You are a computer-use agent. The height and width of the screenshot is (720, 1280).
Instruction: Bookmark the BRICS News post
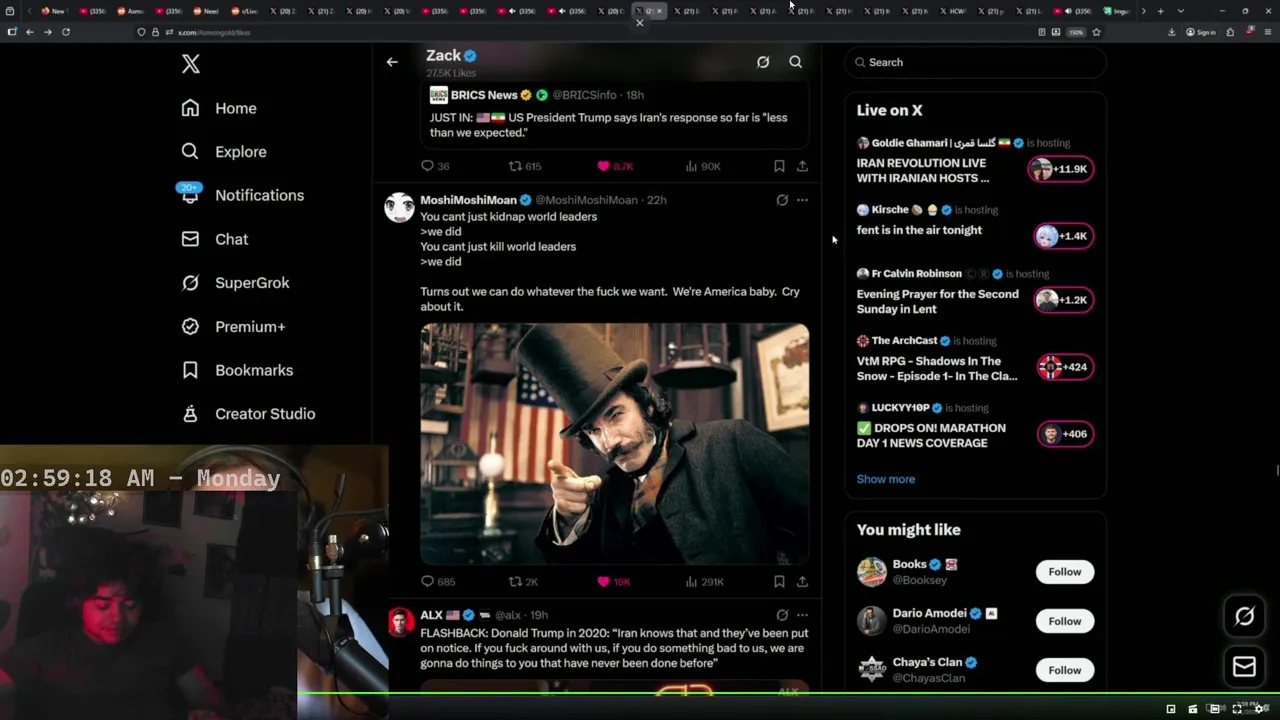(x=779, y=166)
